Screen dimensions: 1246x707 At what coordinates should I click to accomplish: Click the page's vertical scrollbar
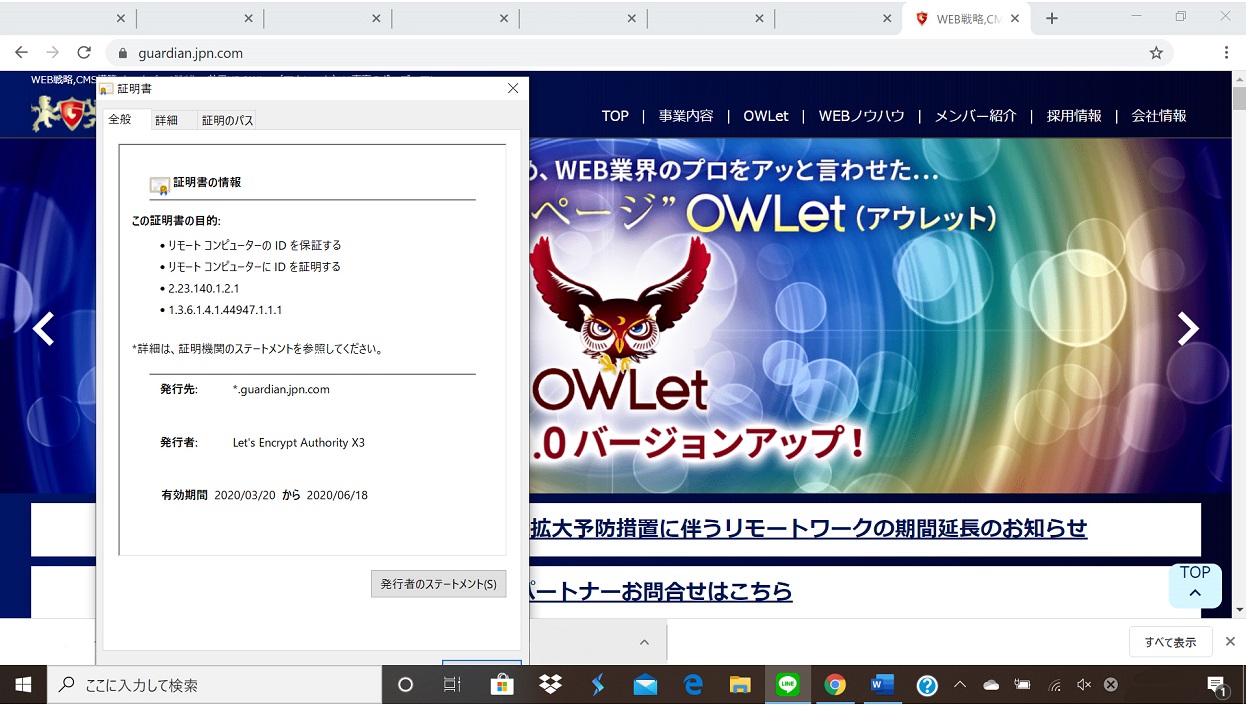tap(1240, 343)
